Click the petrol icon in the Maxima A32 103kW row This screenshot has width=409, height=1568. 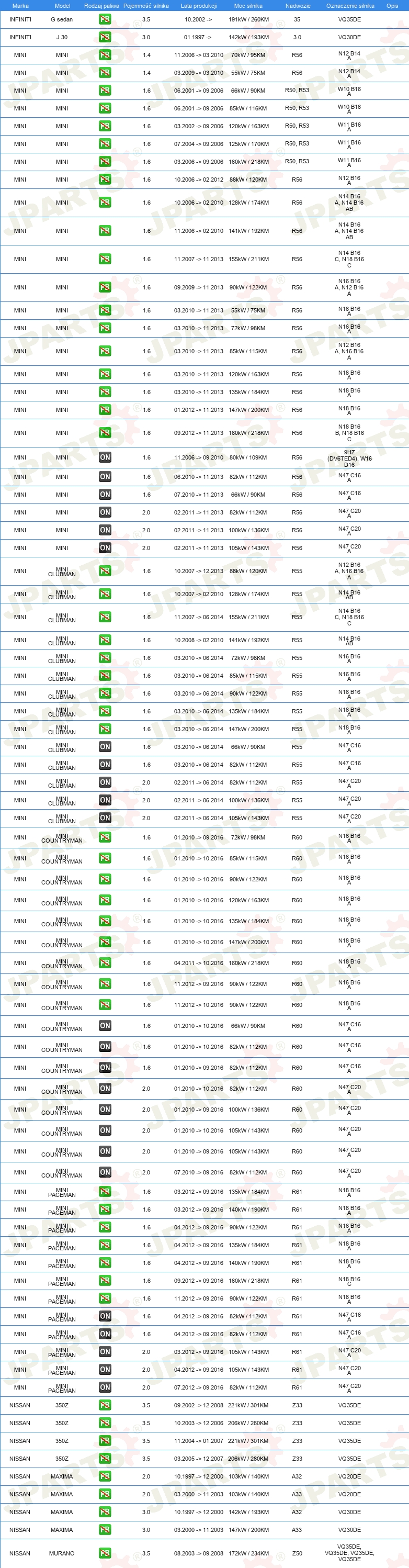(x=105, y=1477)
